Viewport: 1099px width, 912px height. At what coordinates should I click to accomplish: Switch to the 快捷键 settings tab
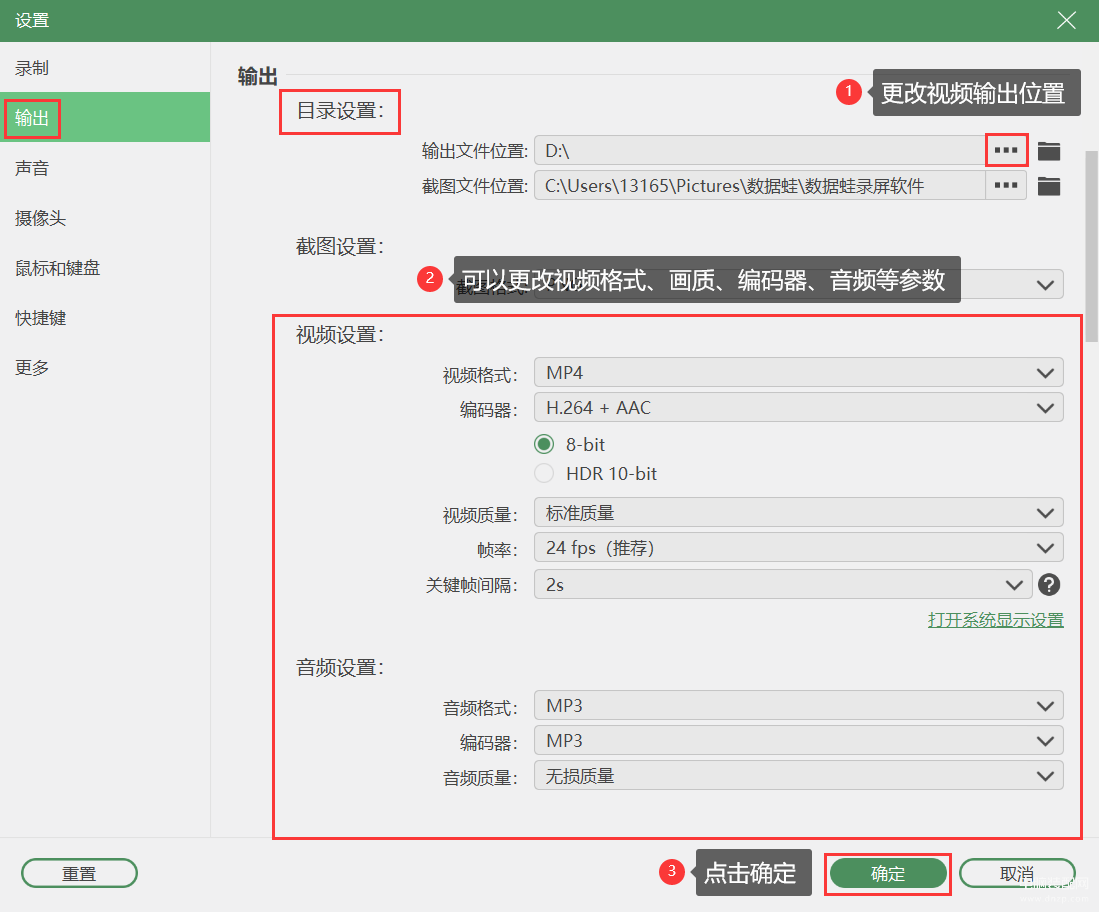(105, 318)
